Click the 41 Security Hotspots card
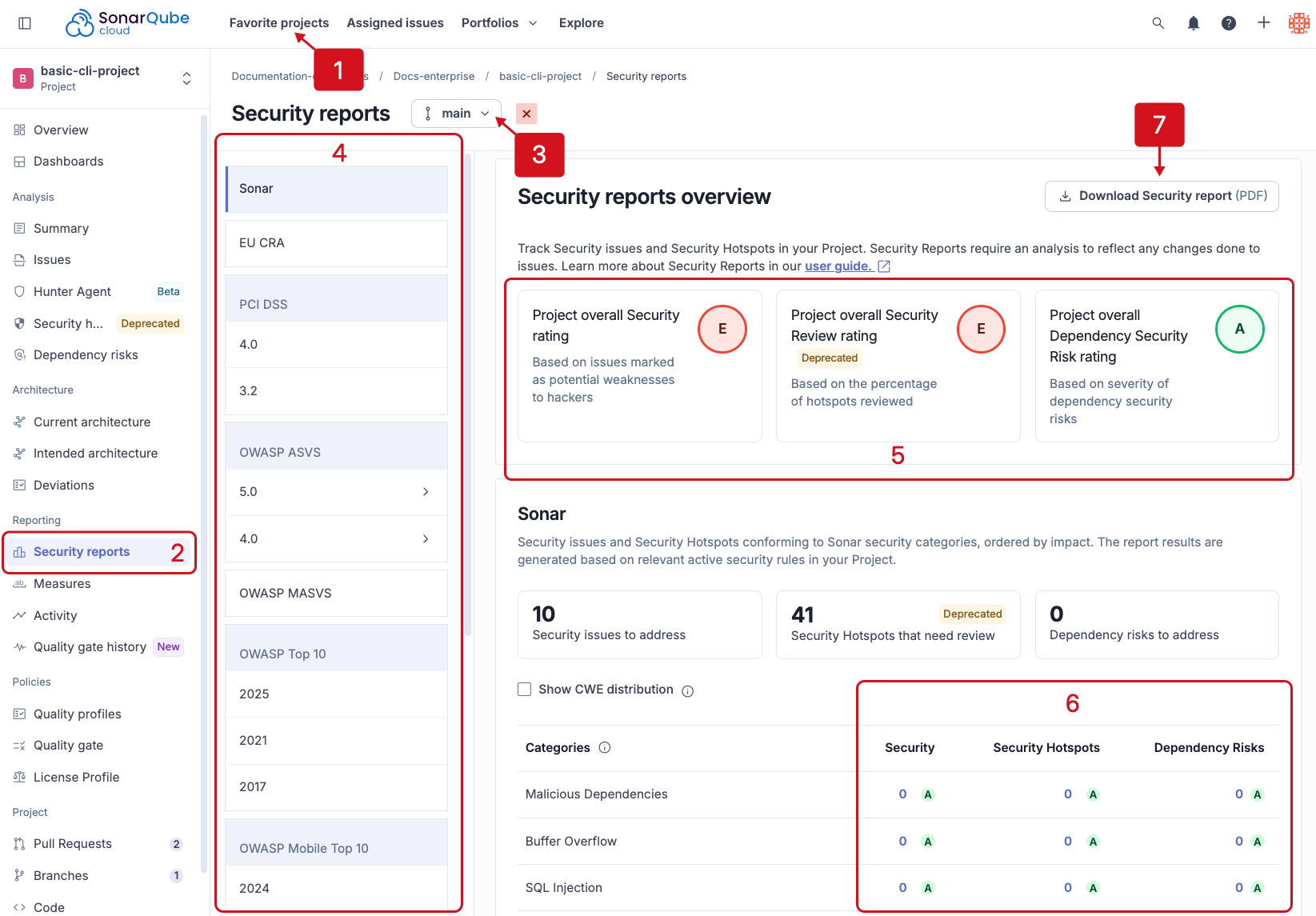This screenshot has width=1316, height=916. pos(898,625)
